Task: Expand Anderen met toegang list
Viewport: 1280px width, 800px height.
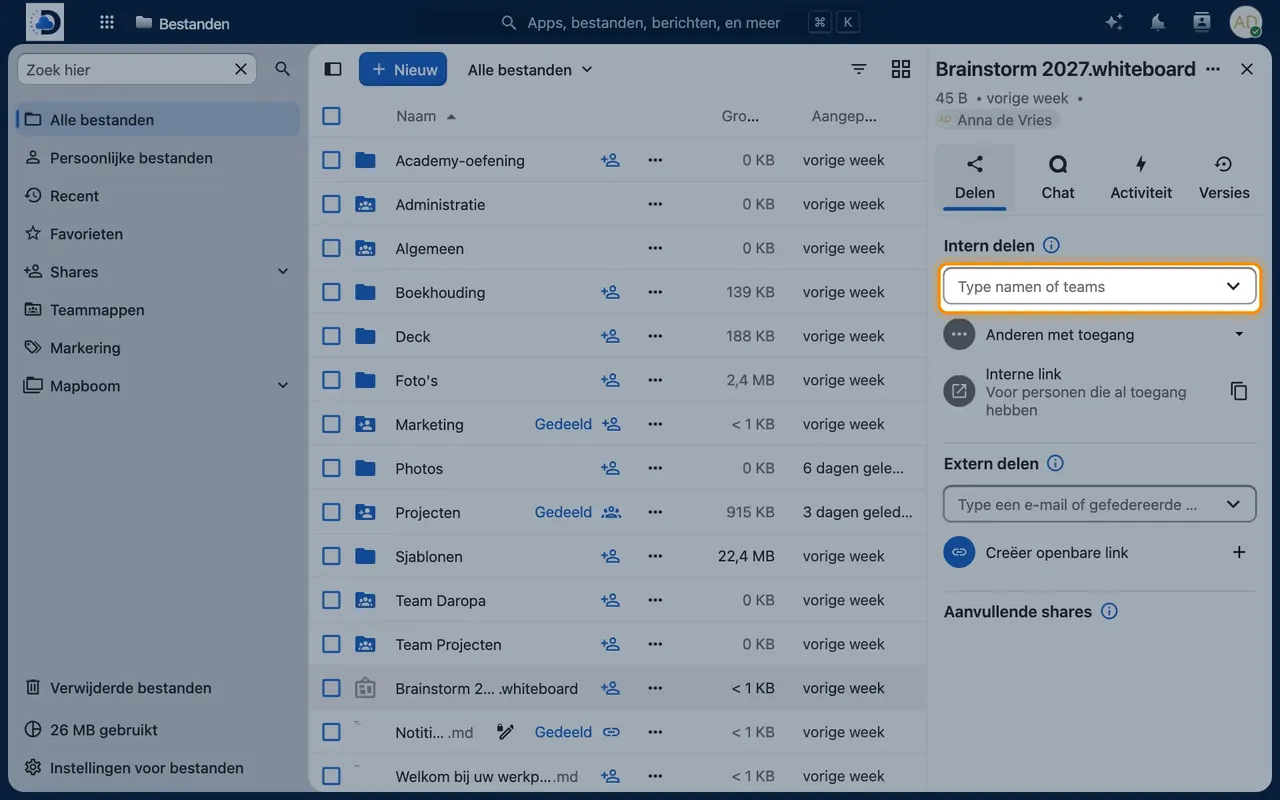Action: pos(1239,334)
